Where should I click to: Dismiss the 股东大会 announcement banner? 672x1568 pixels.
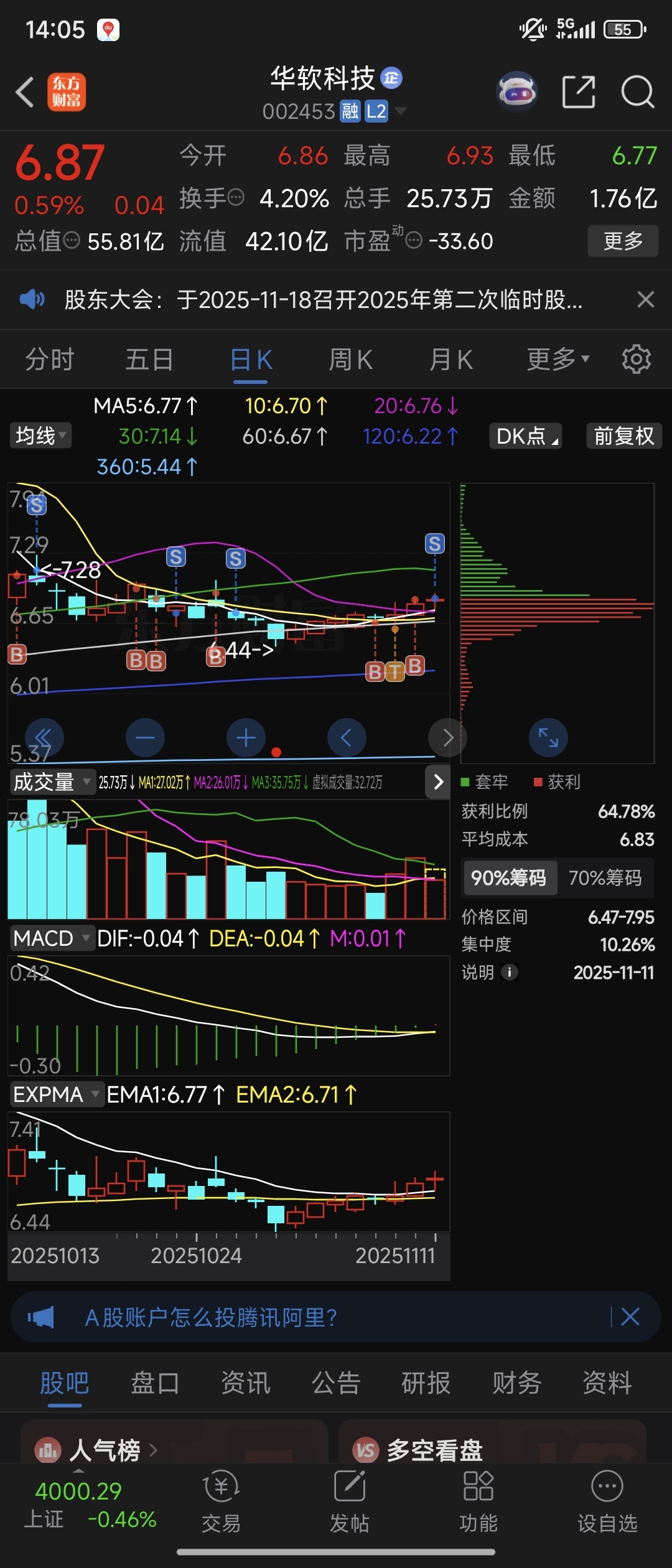click(646, 299)
